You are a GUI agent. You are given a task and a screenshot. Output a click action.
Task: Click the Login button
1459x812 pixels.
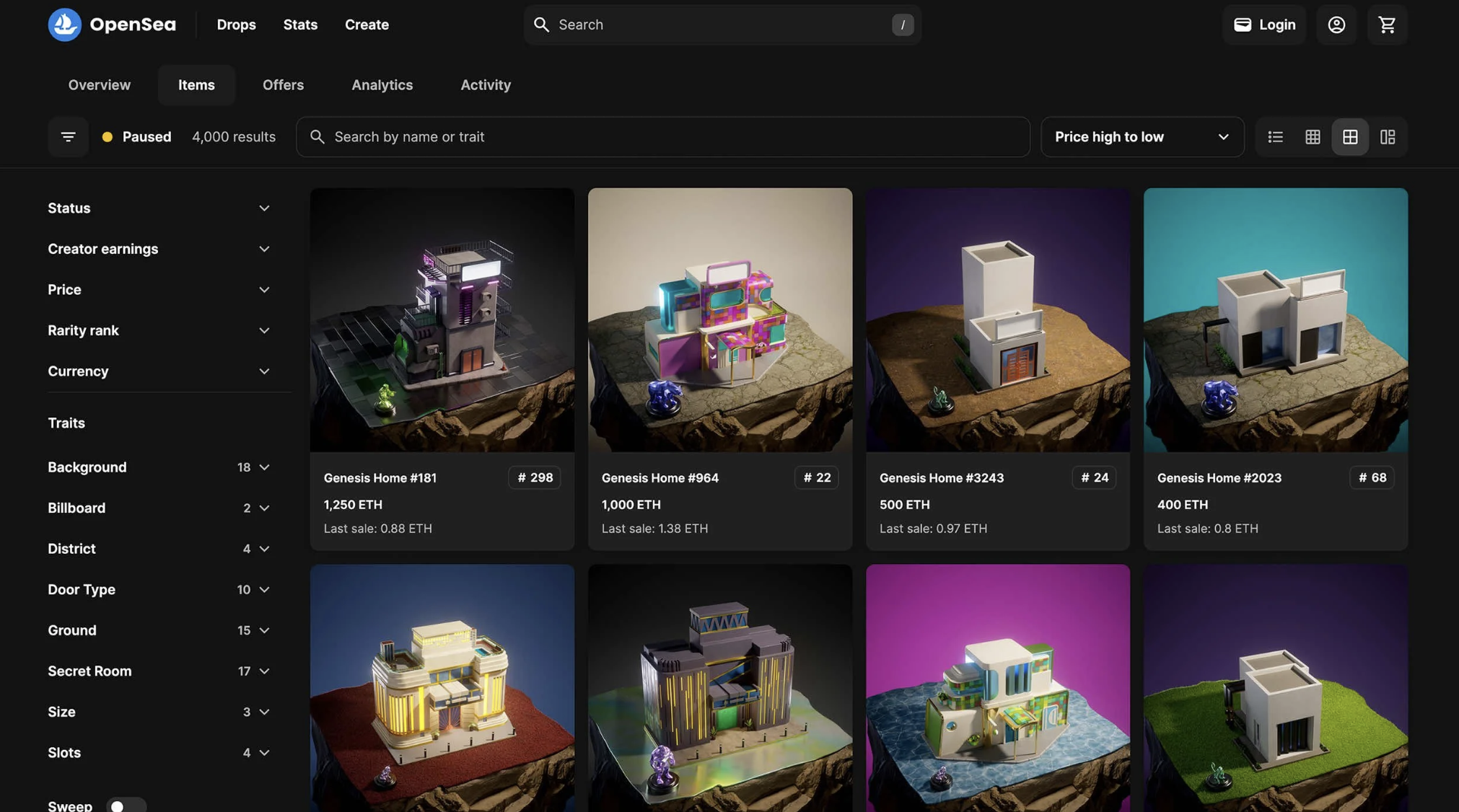pos(1264,25)
